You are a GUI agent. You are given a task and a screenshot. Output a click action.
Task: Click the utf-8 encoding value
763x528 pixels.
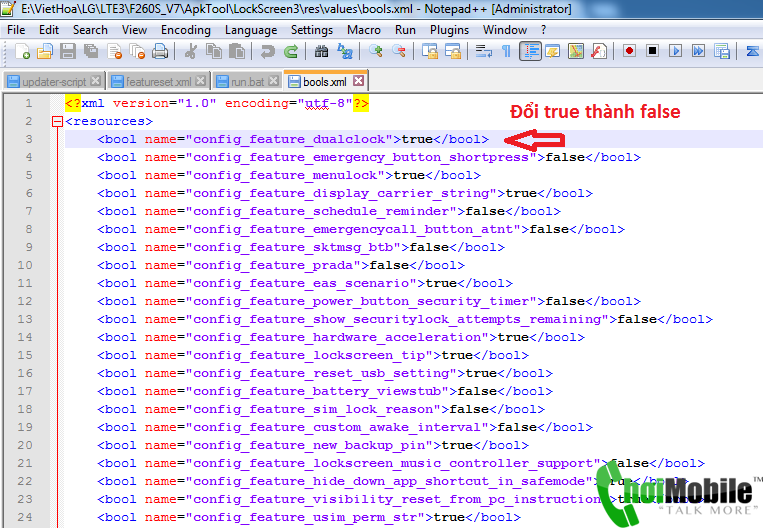[325, 104]
